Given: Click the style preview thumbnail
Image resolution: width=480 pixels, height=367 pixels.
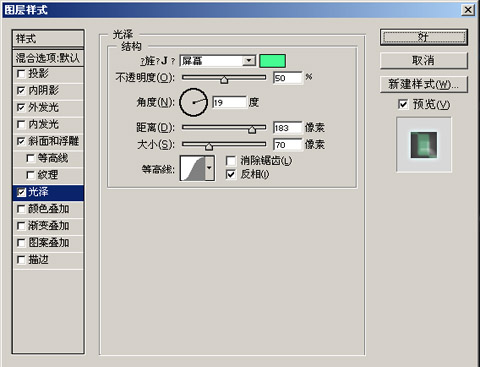Looking at the screenshot, I should [424, 145].
